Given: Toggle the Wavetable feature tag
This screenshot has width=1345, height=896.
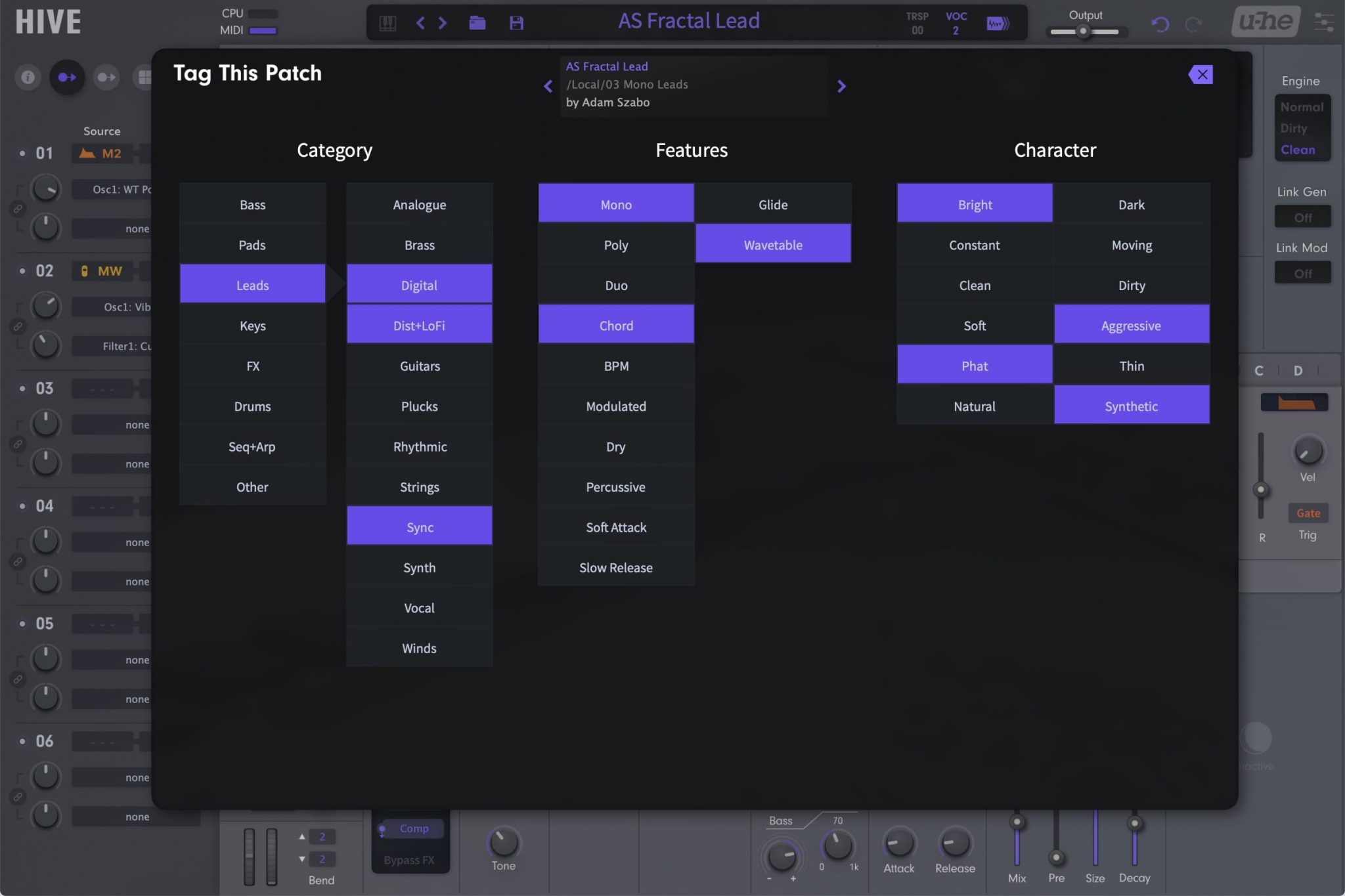Looking at the screenshot, I should click(x=773, y=245).
